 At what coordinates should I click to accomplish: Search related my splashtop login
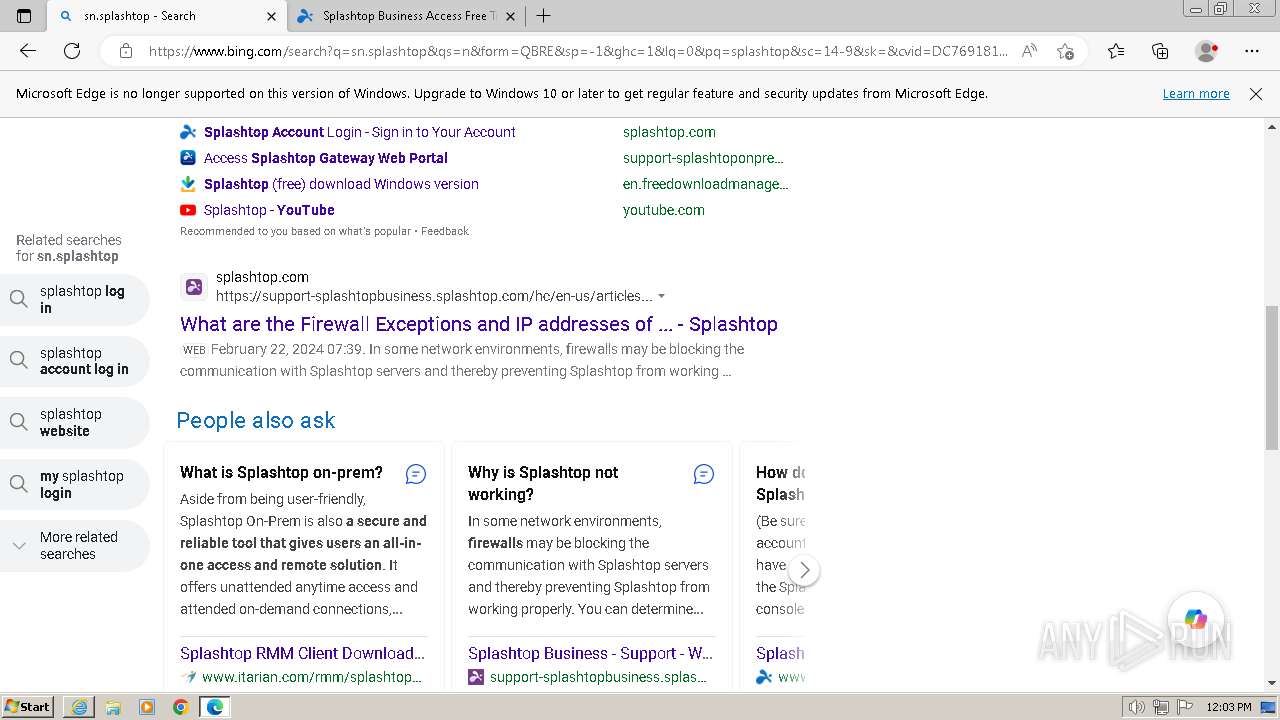[x=75, y=484]
